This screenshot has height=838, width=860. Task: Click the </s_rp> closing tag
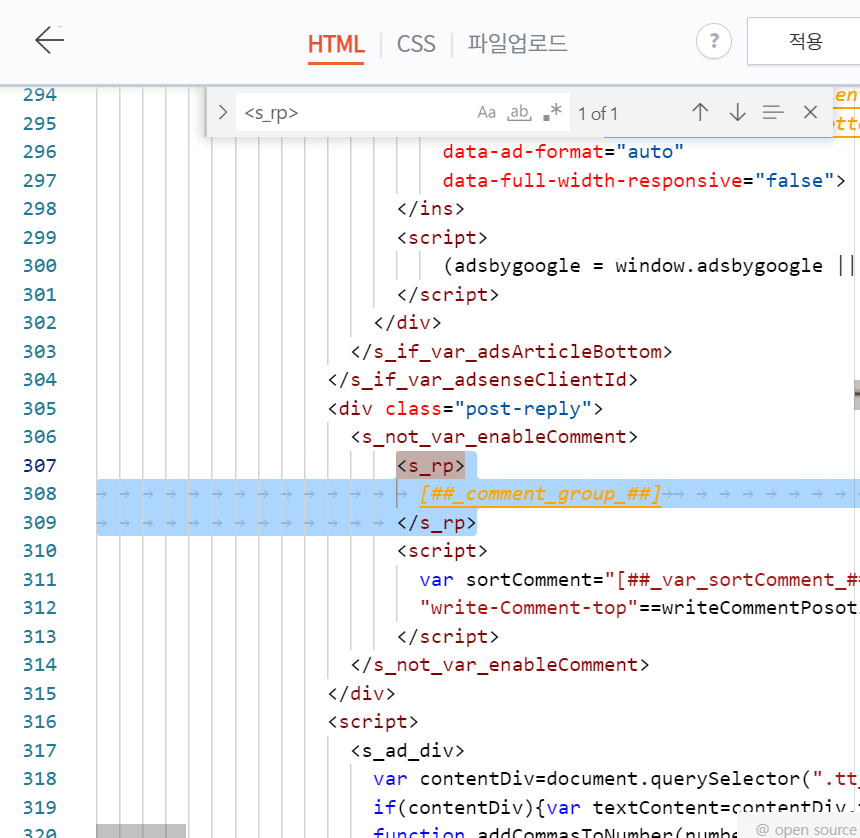[x=437, y=523]
